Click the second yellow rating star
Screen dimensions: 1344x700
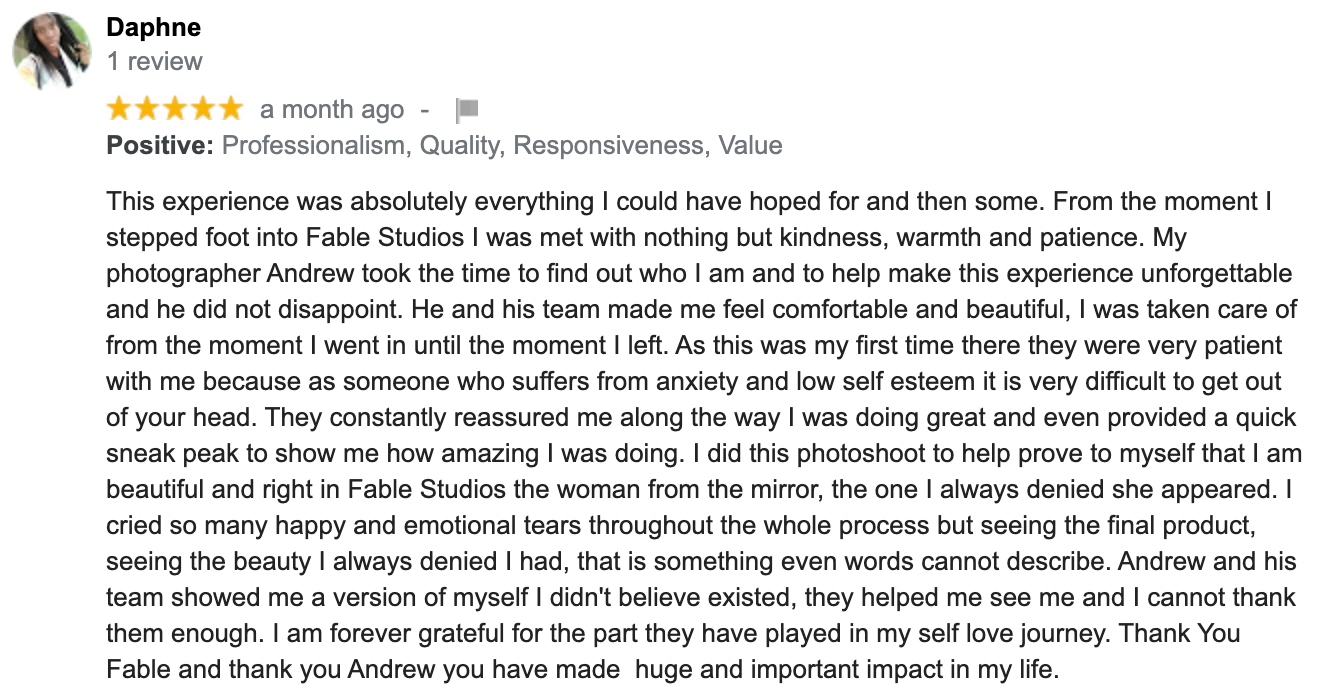pyautogui.click(x=148, y=108)
